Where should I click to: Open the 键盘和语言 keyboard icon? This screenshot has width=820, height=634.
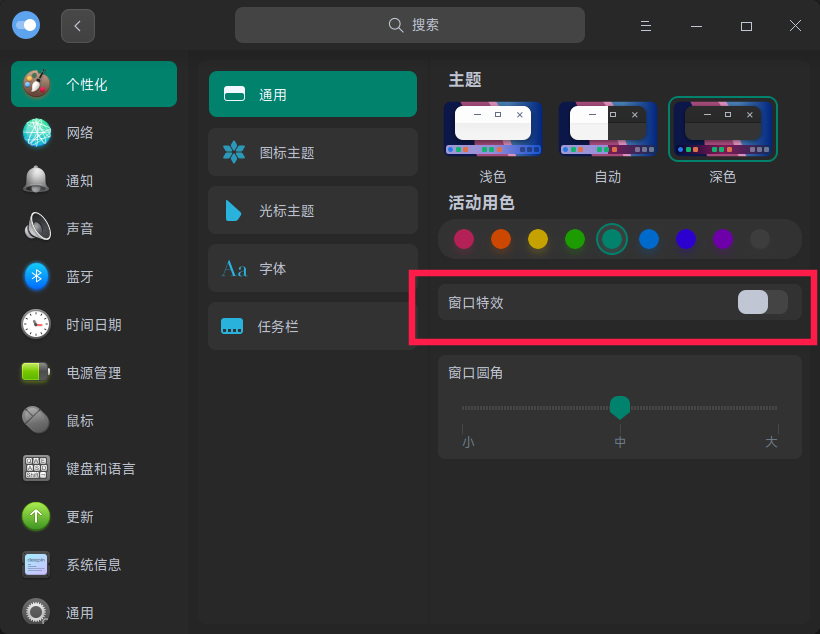36,468
